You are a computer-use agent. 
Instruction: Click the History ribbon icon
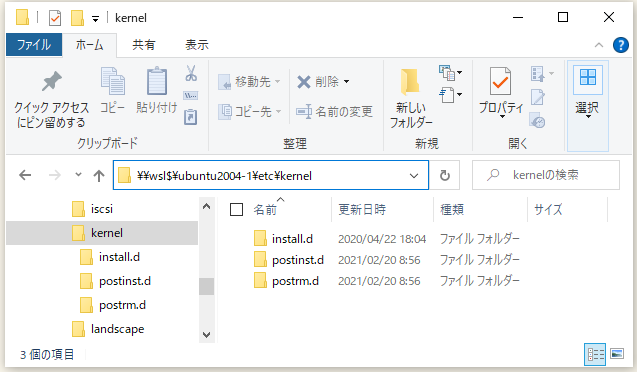[x=537, y=120]
